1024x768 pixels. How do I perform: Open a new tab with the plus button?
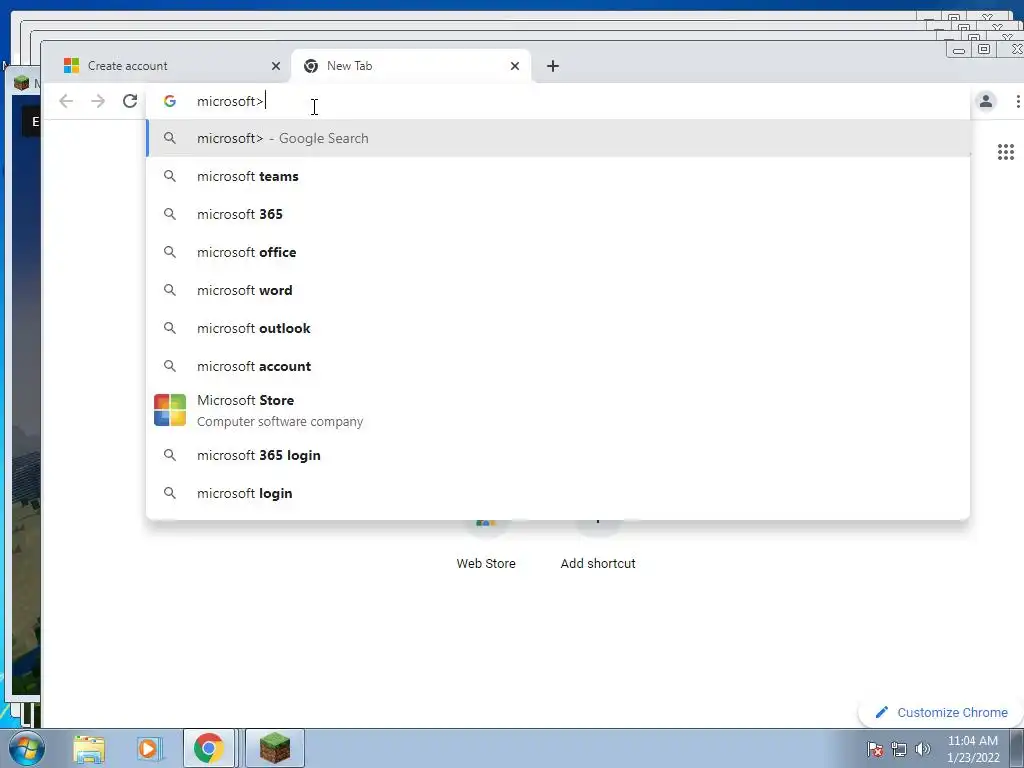point(552,66)
